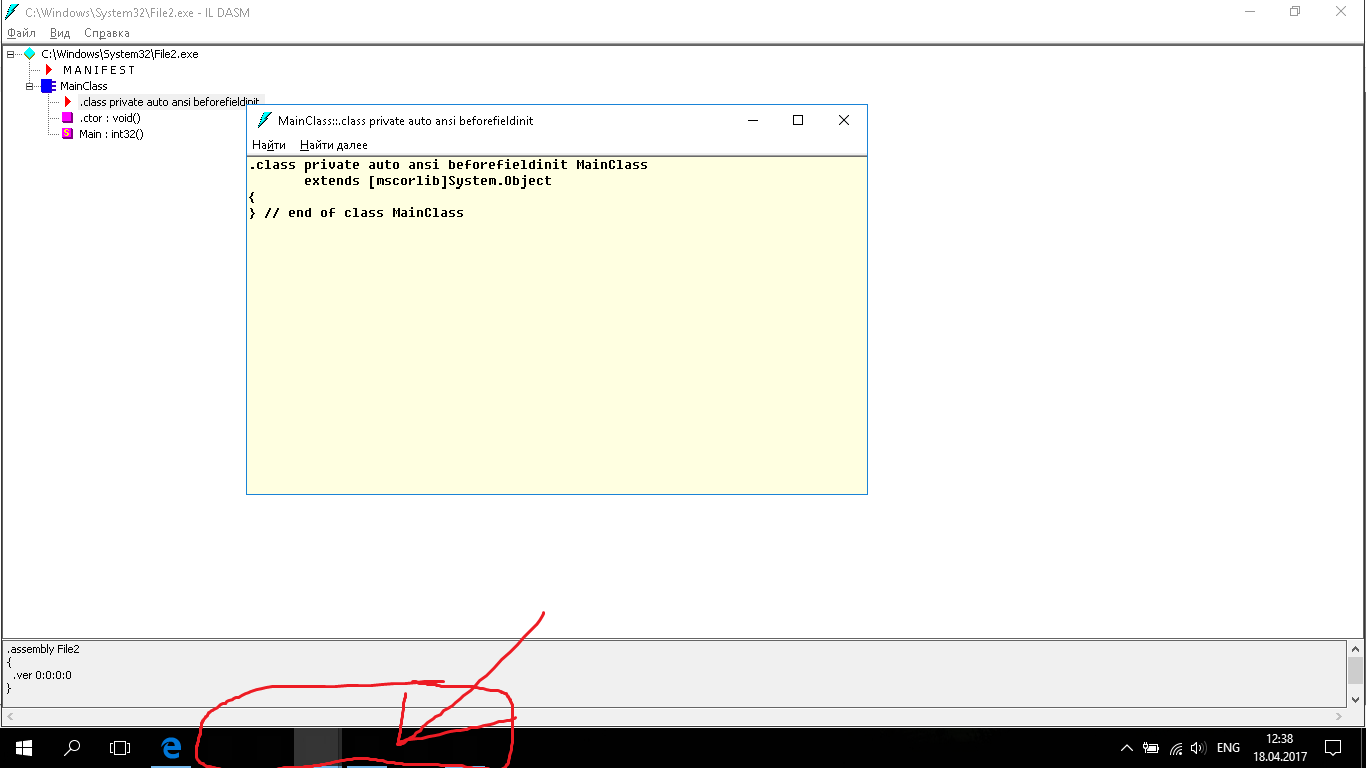Click '.assembly File2' text in bottom pane
The width and height of the screenshot is (1366, 768).
pyautogui.click(x=43, y=649)
